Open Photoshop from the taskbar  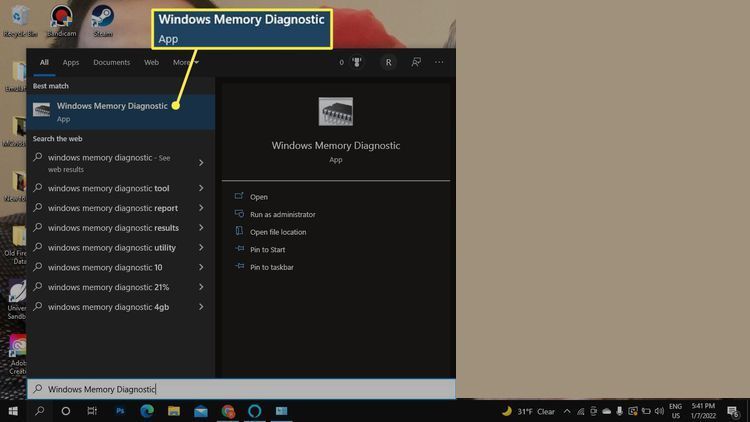point(120,411)
